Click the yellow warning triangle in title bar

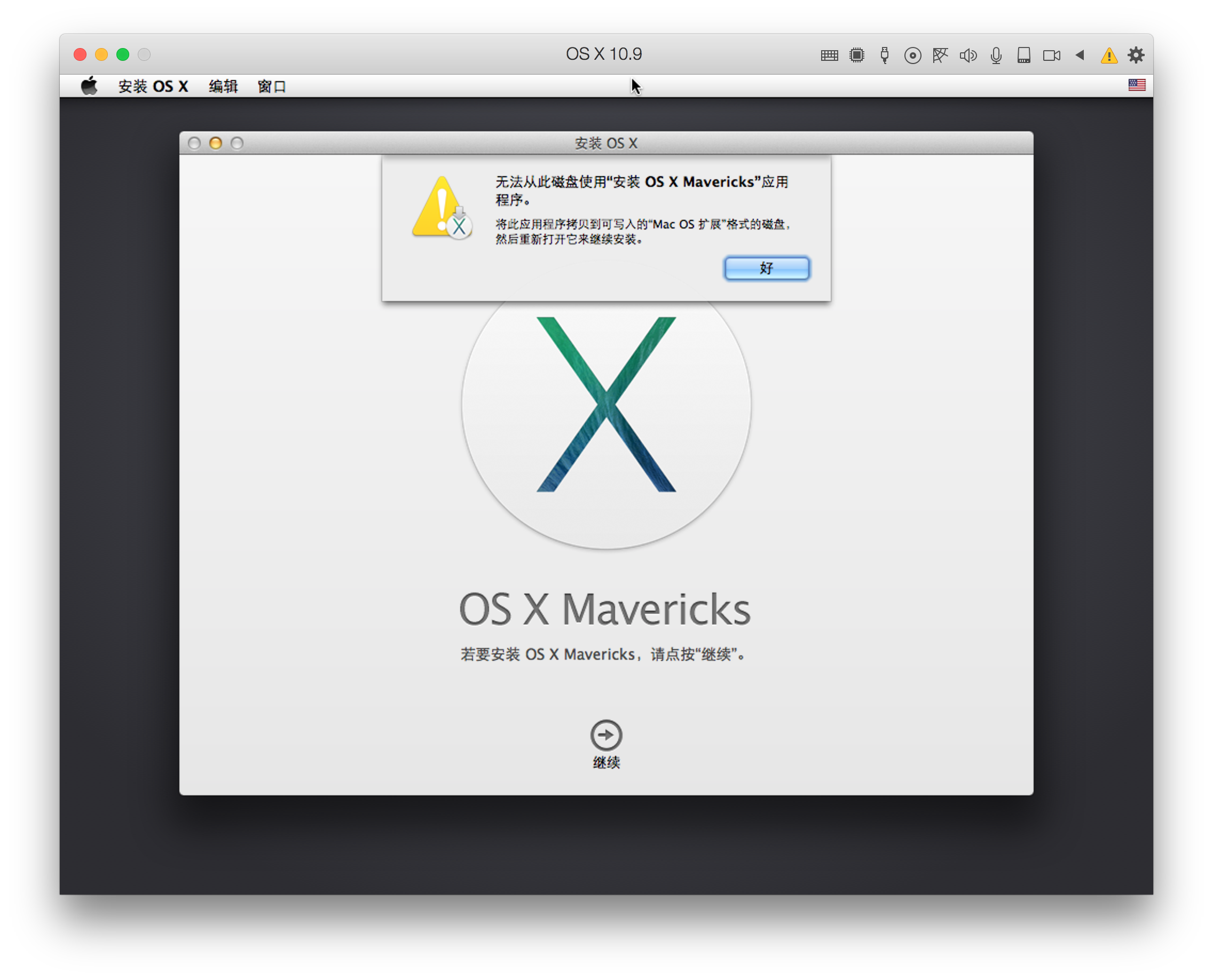pyautogui.click(x=1108, y=56)
